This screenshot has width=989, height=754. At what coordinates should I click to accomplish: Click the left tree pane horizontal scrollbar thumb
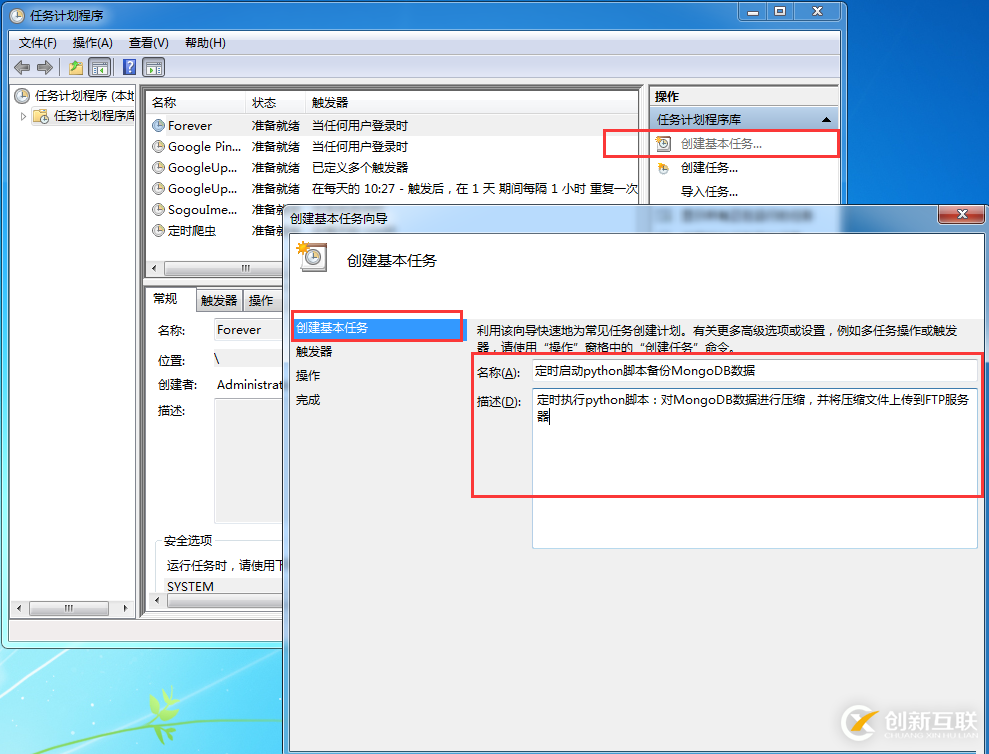(x=69, y=608)
